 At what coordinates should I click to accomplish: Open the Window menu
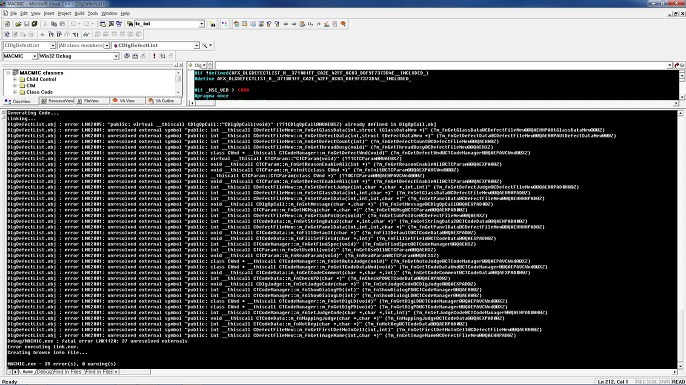109,14
